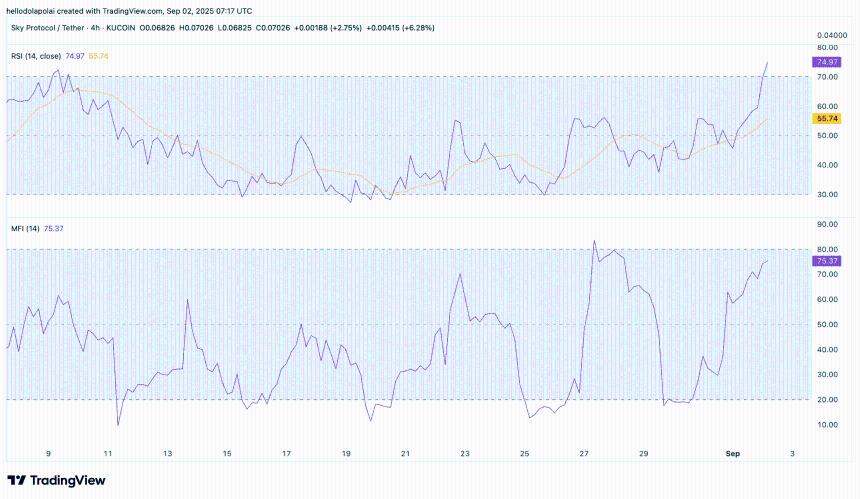Image resolution: width=860 pixels, height=499 pixels.
Task: Click the yellow 55.74 RSI average tag
Action: tap(826, 118)
